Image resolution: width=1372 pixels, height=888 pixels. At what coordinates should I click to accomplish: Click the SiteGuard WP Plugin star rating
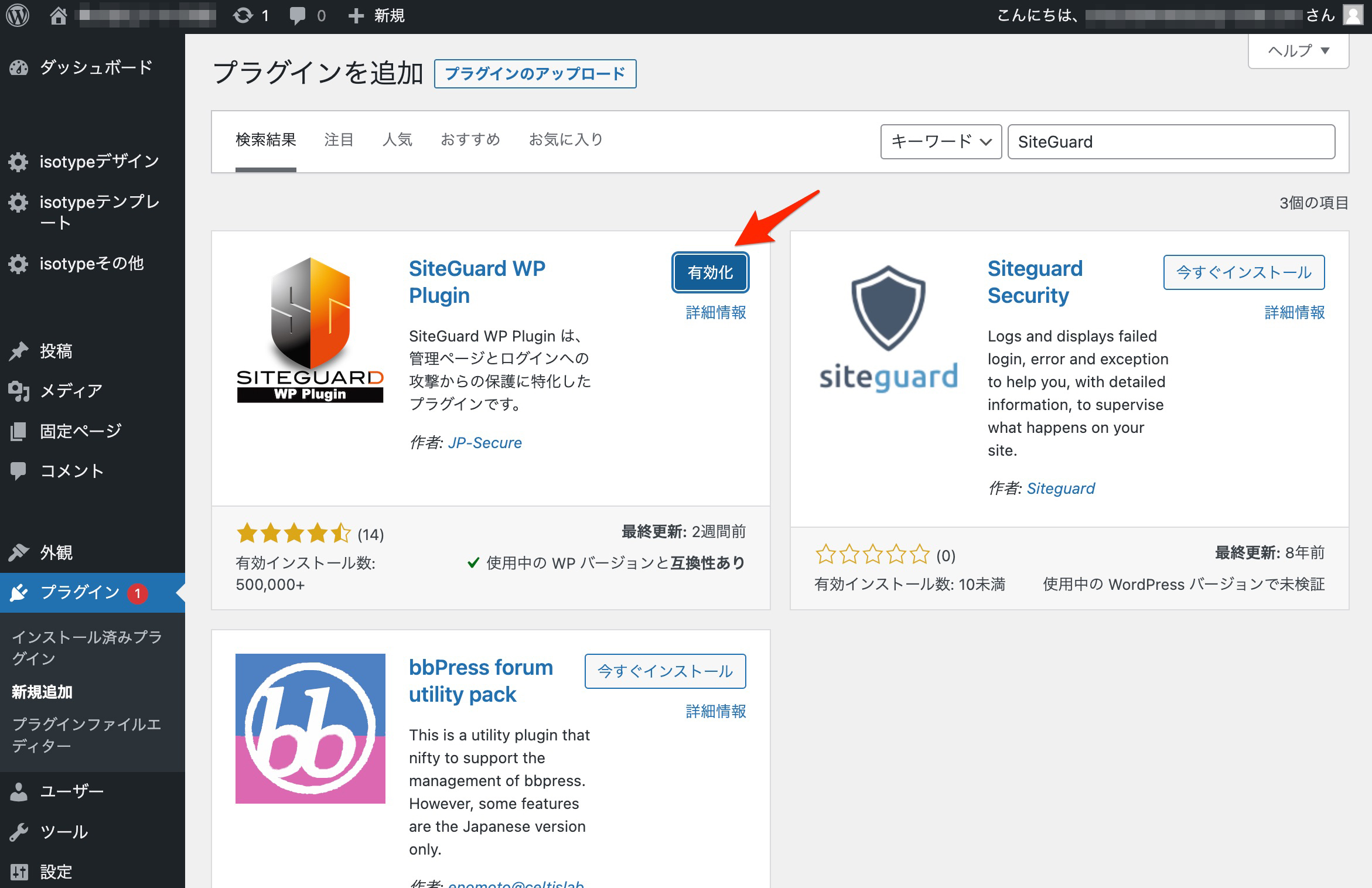(x=293, y=534)
